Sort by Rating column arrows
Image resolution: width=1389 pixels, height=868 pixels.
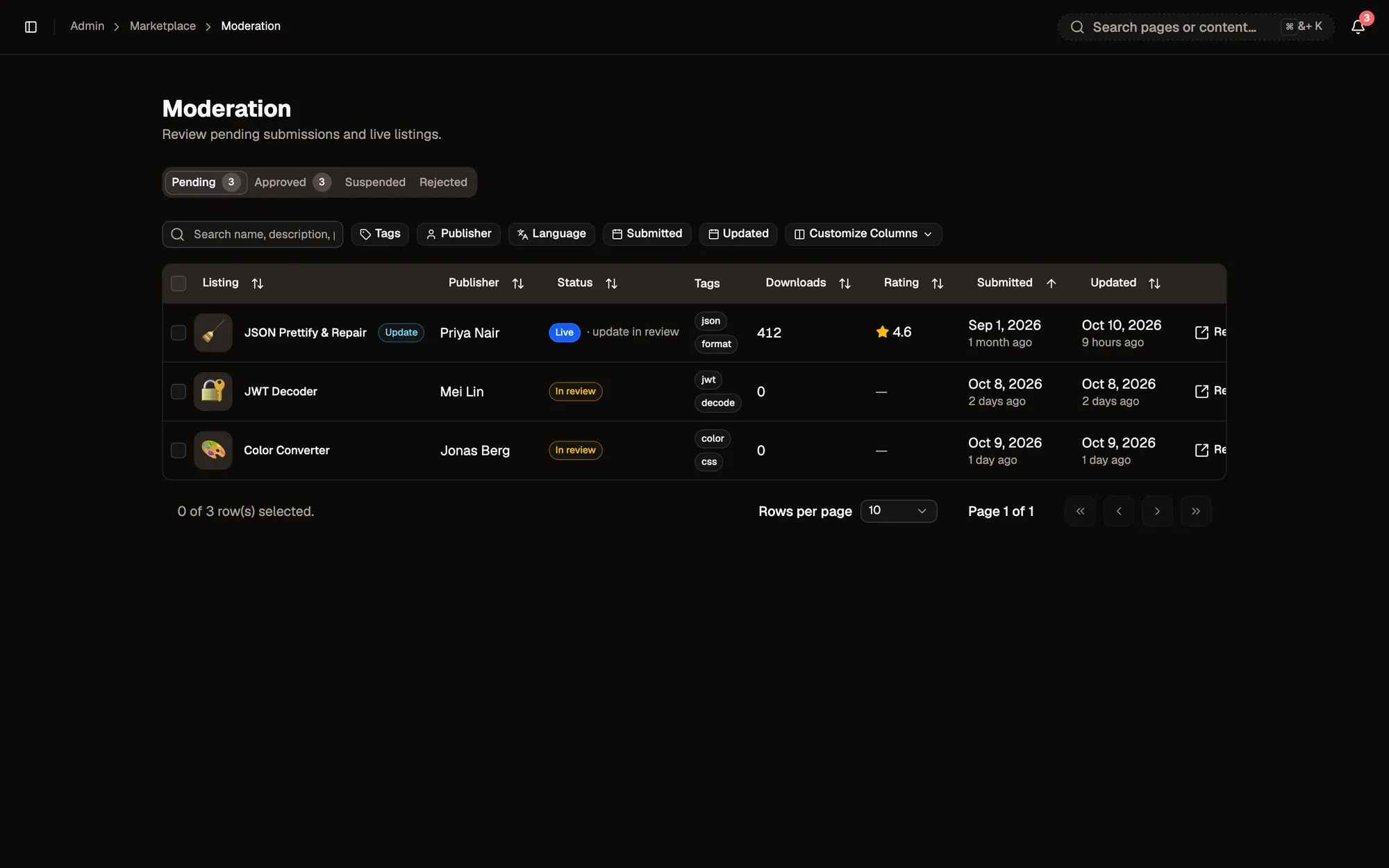tap(937, 283)
